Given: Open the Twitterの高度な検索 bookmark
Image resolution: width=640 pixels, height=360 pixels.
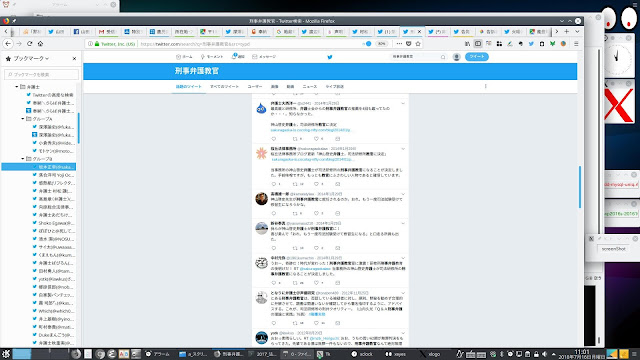Looking at the screenshot, I should coord(52,95).
